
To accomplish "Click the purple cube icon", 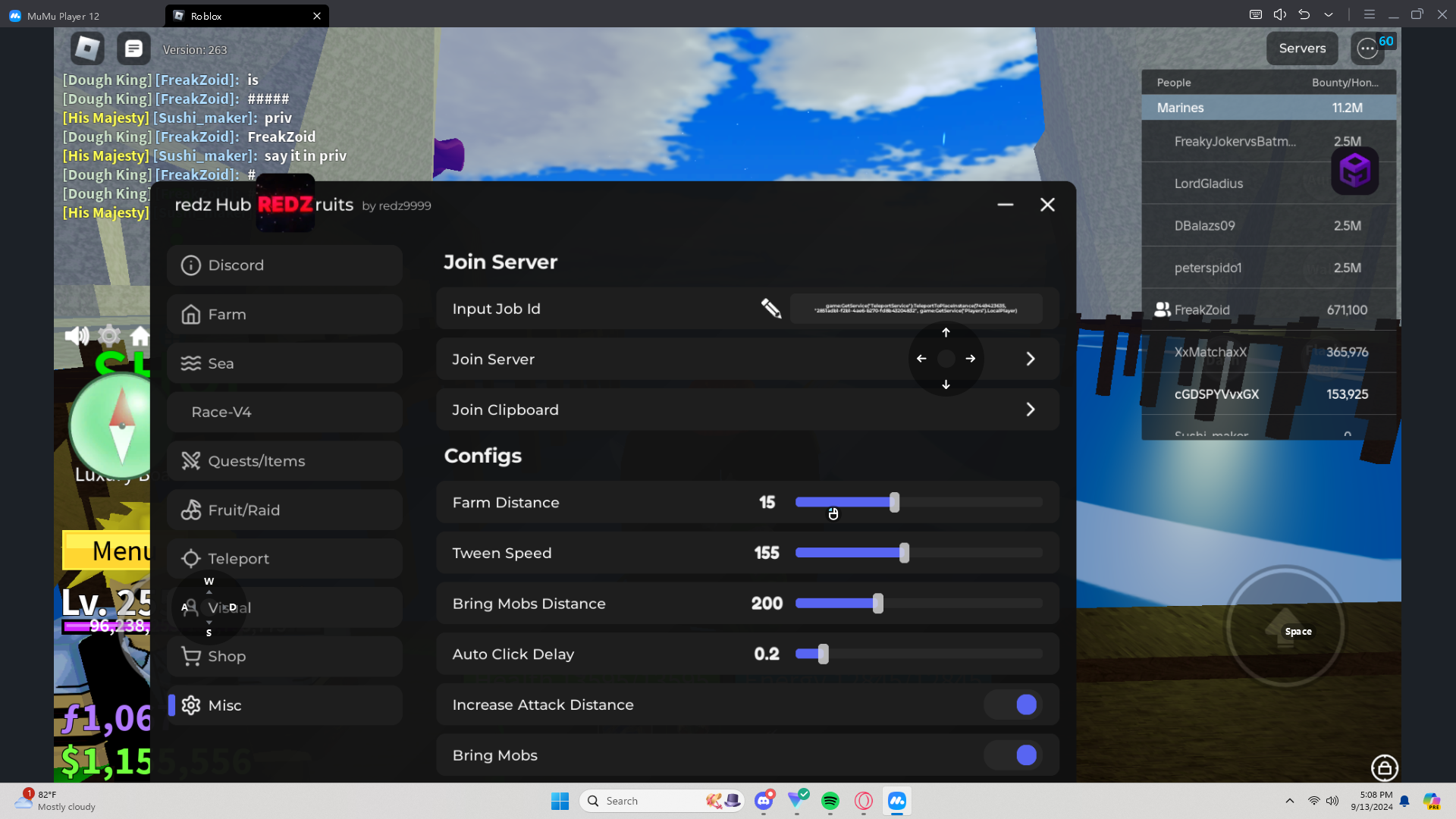I will click(x=1355, y=171).
